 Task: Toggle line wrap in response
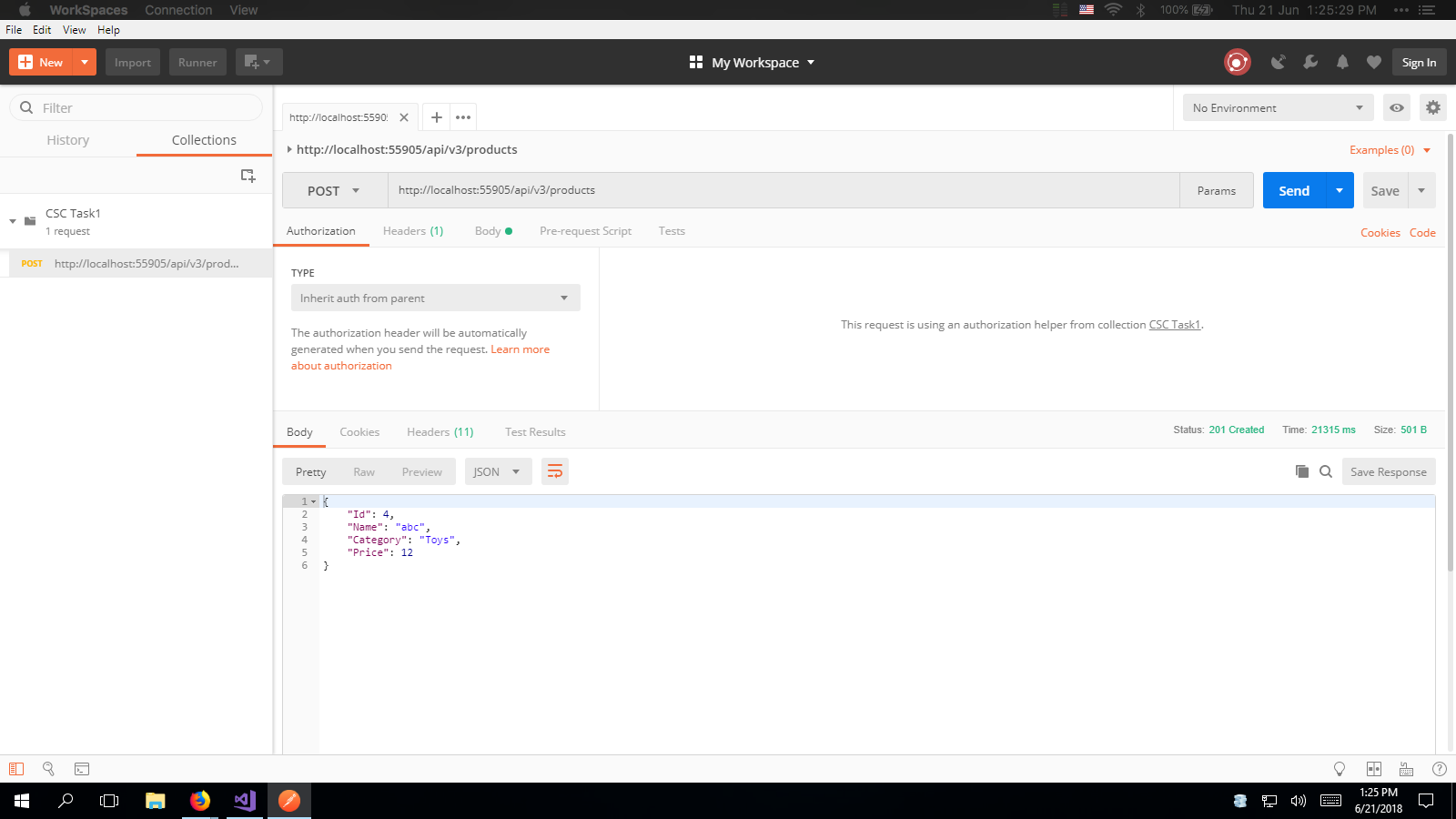[x=554, y=471]
